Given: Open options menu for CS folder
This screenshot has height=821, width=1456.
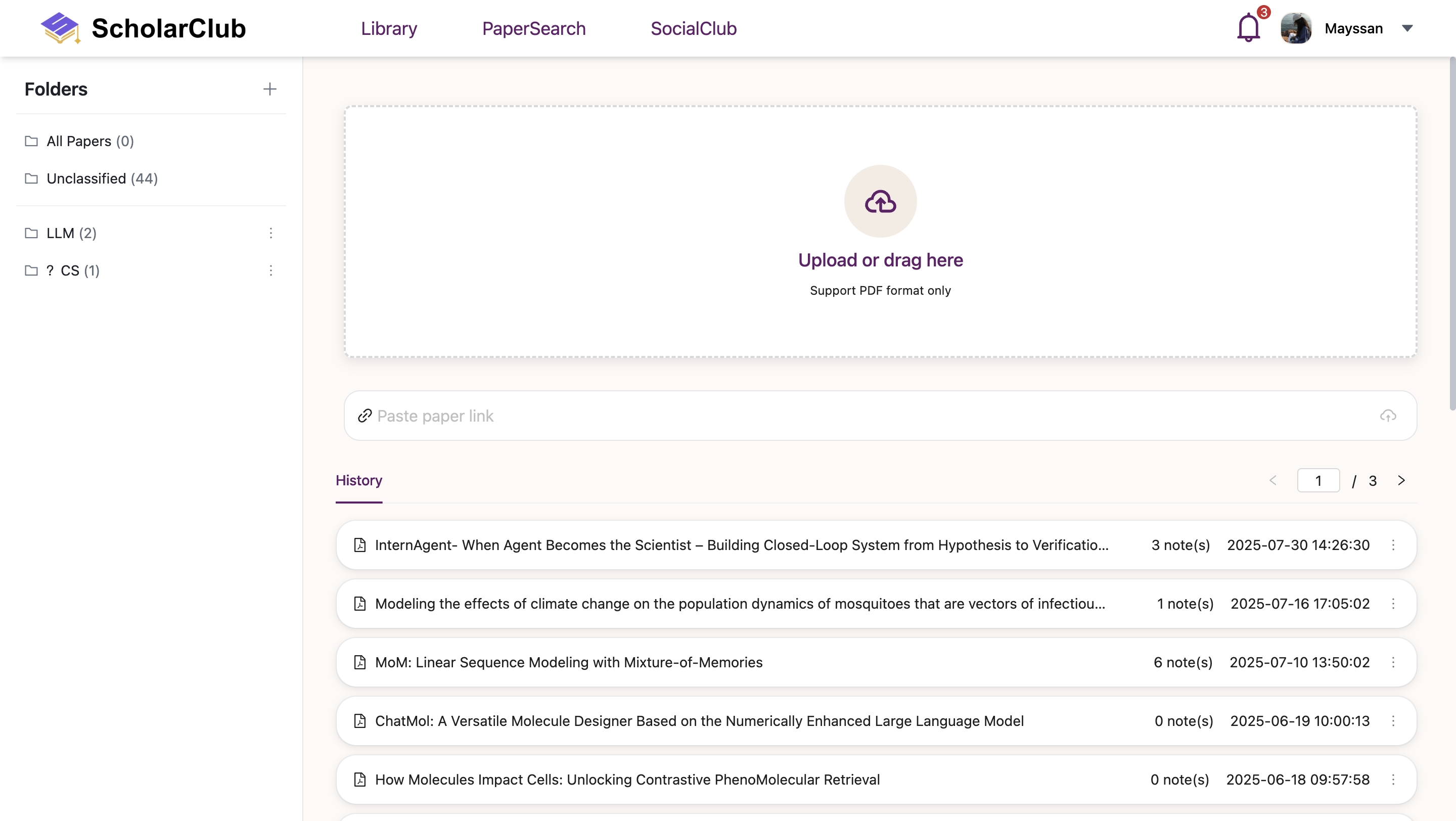Looking at the screenshot, I should tap(271, 270).
